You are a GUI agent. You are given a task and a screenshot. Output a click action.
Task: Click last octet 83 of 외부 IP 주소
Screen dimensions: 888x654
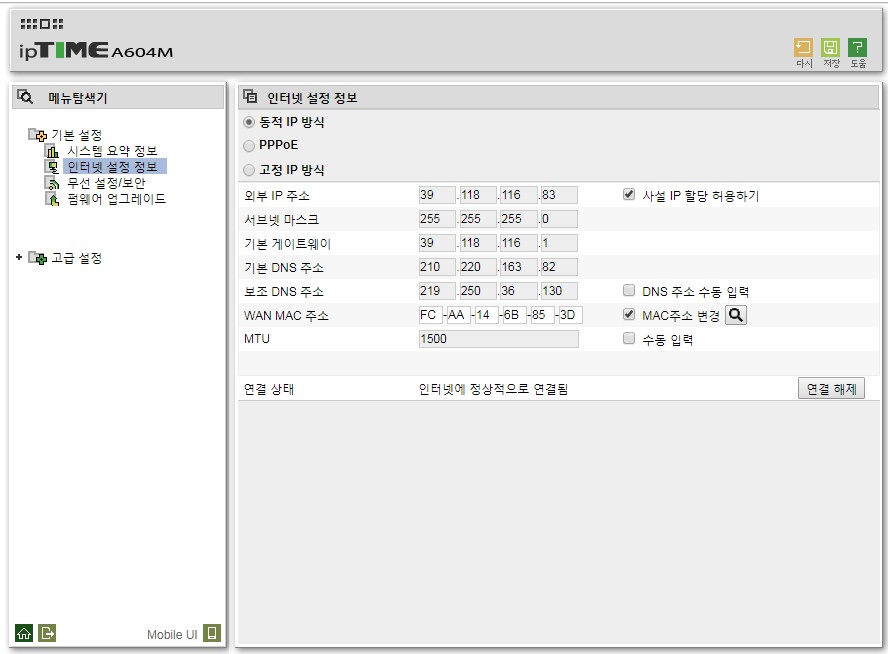click(x=559, y=195)
